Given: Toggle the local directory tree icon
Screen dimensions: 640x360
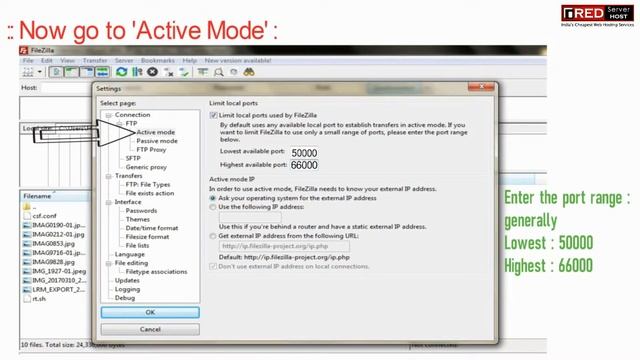Looking at the screenshot, I should point(71,72).
